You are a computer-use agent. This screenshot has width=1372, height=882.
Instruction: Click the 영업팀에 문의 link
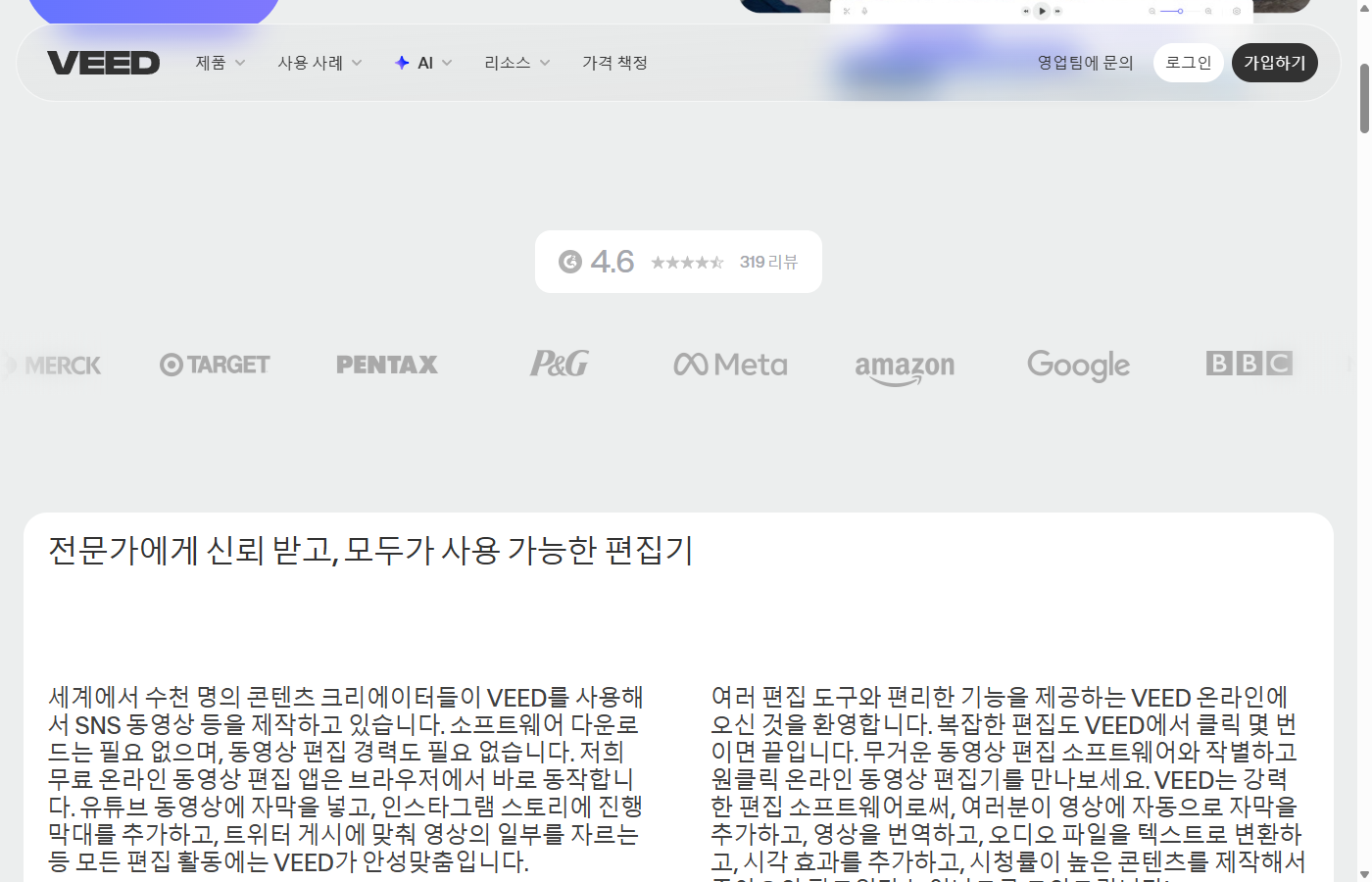point(1085,62)
